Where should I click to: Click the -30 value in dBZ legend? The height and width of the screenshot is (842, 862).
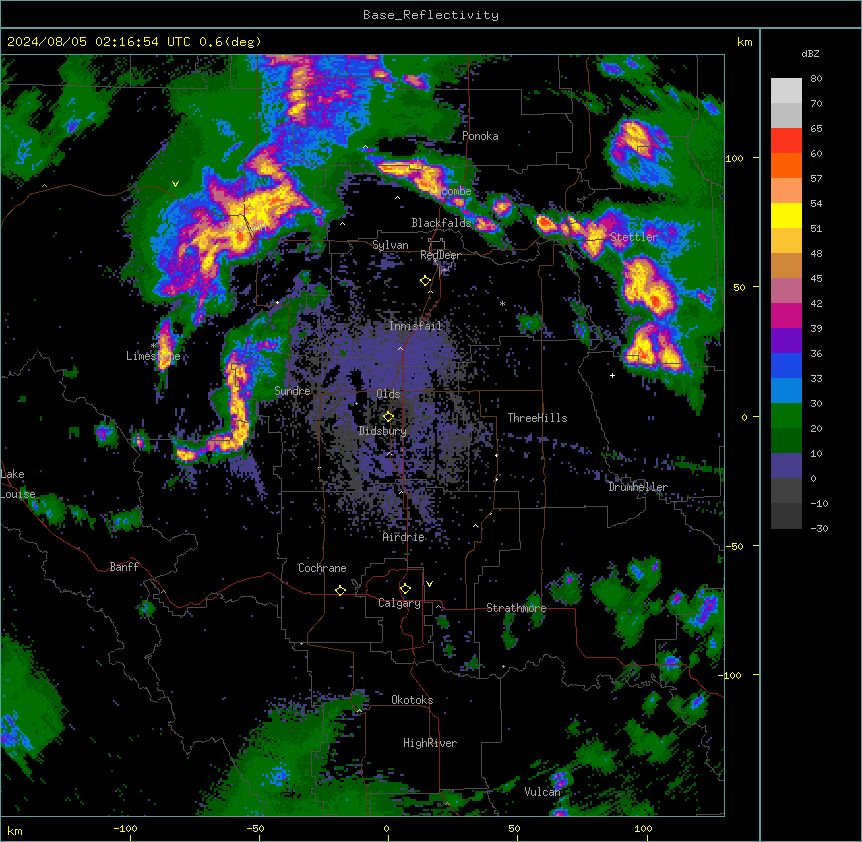click(x=819, y=528)
